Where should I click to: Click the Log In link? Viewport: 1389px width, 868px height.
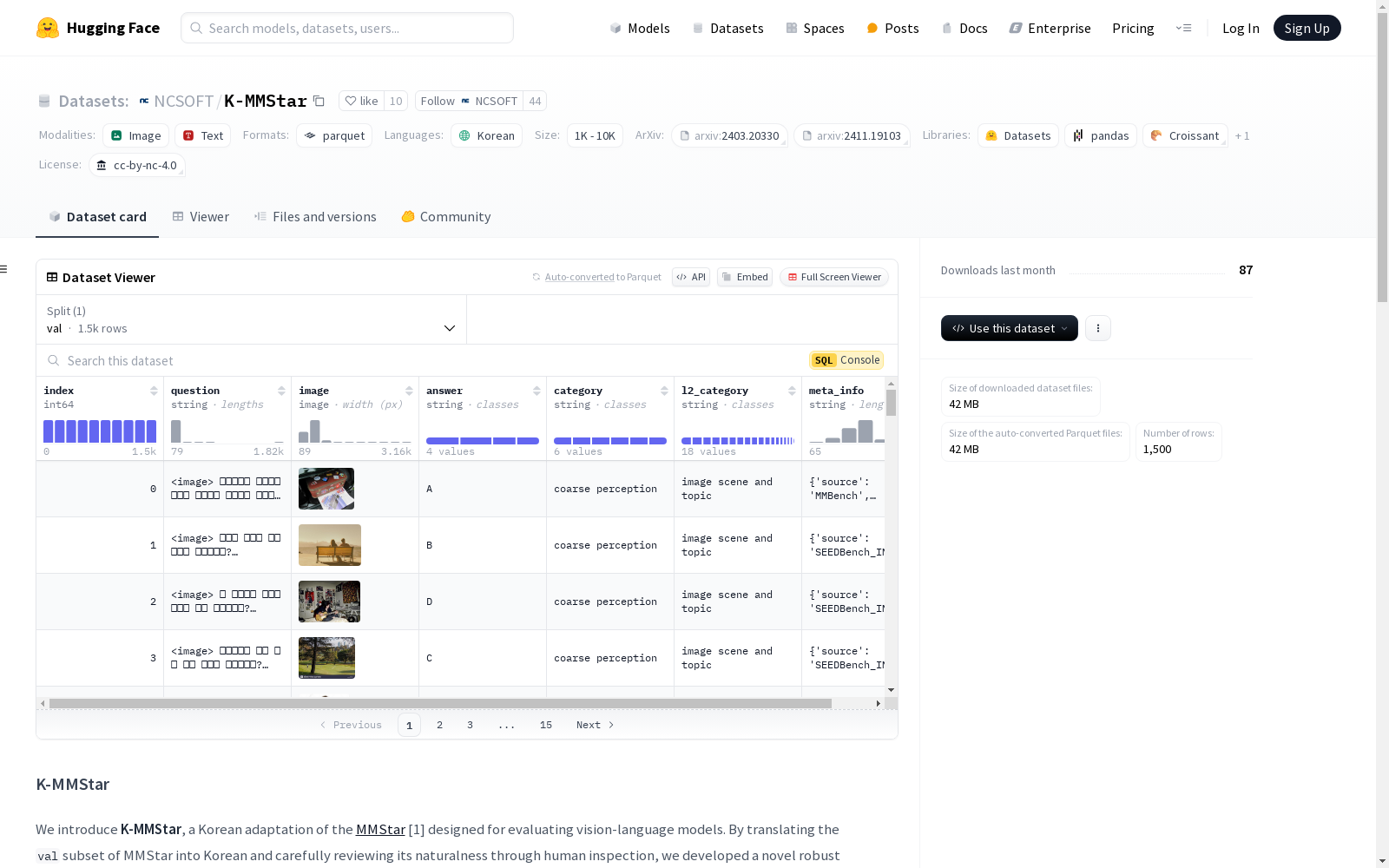[1241, 28]
